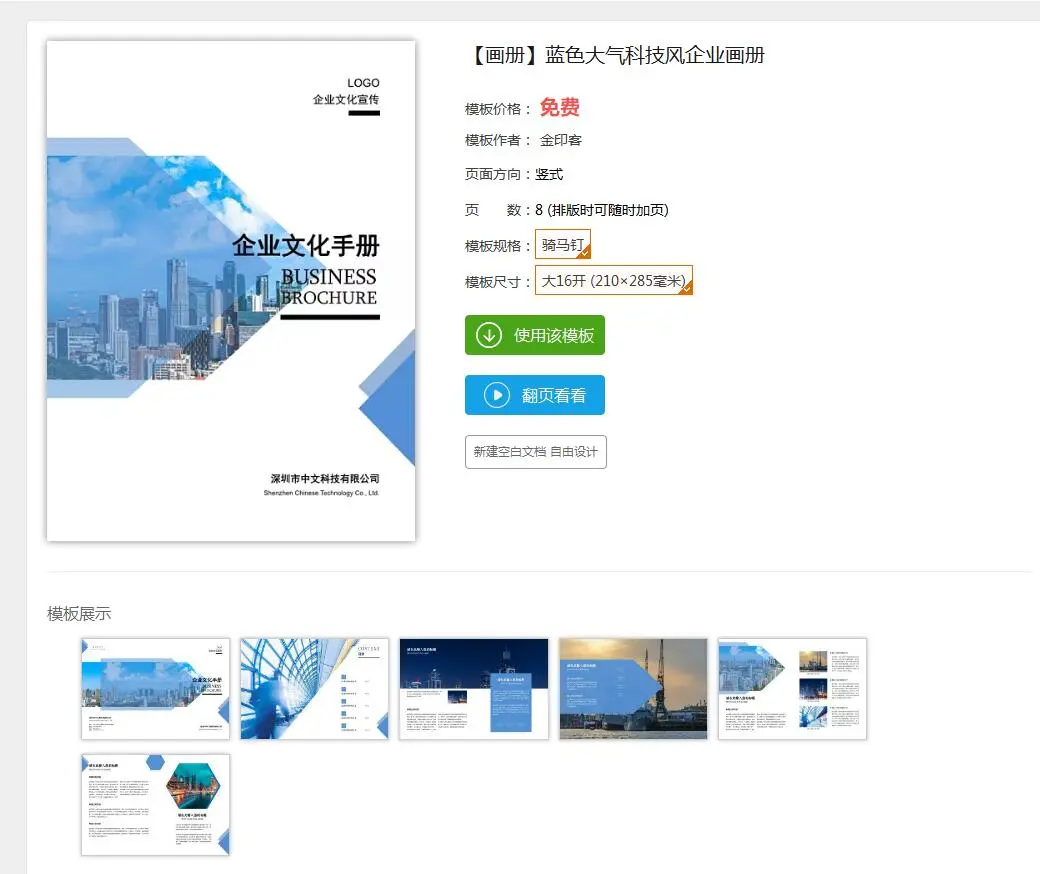
Task: Open the thumbnail with blue glass architecture
Action: click(x=314, y=689)
